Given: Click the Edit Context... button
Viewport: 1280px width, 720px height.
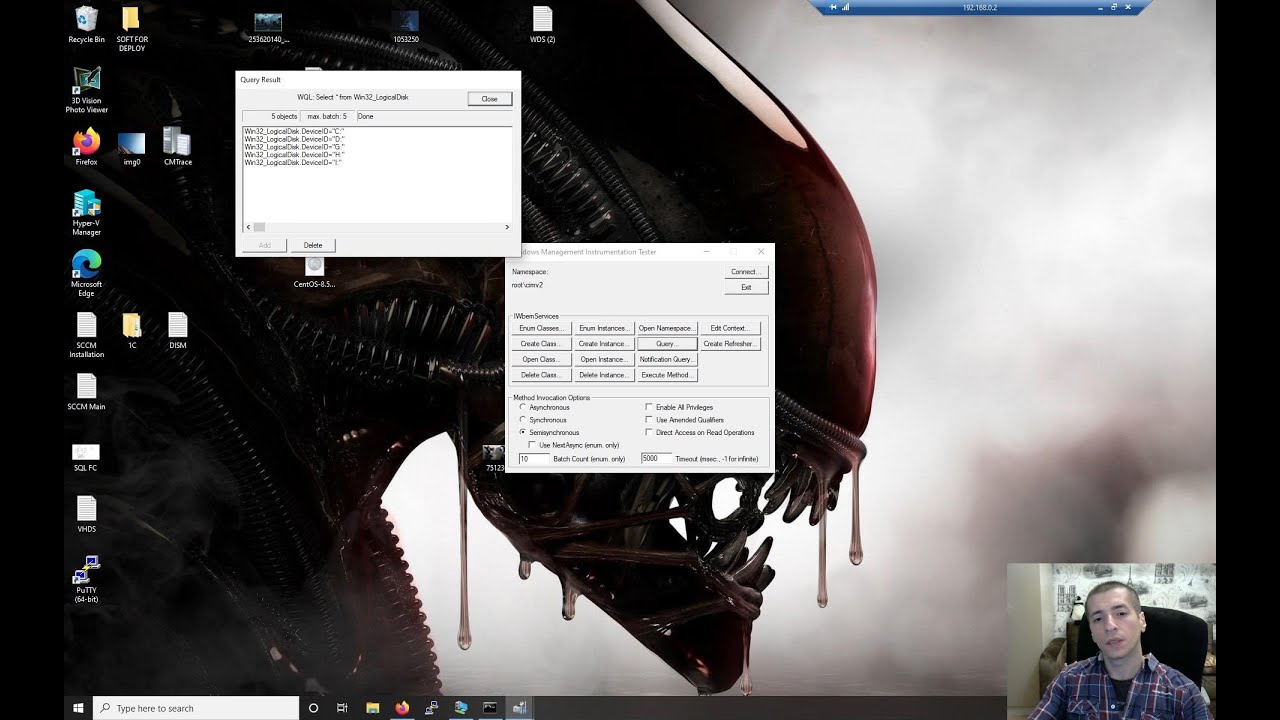Looking at the screenshot, I should [730, 328].
